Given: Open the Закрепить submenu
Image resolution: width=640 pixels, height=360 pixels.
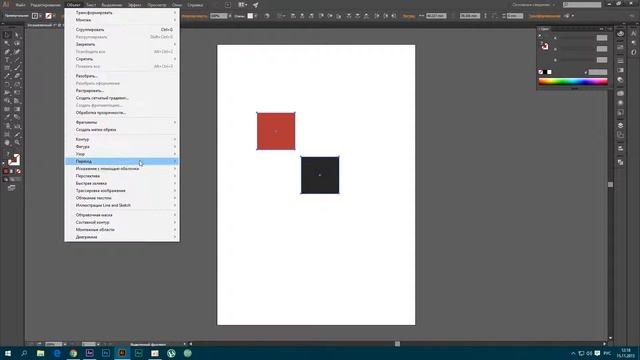Looking at the screenshot, I should (x=122, y=44).
